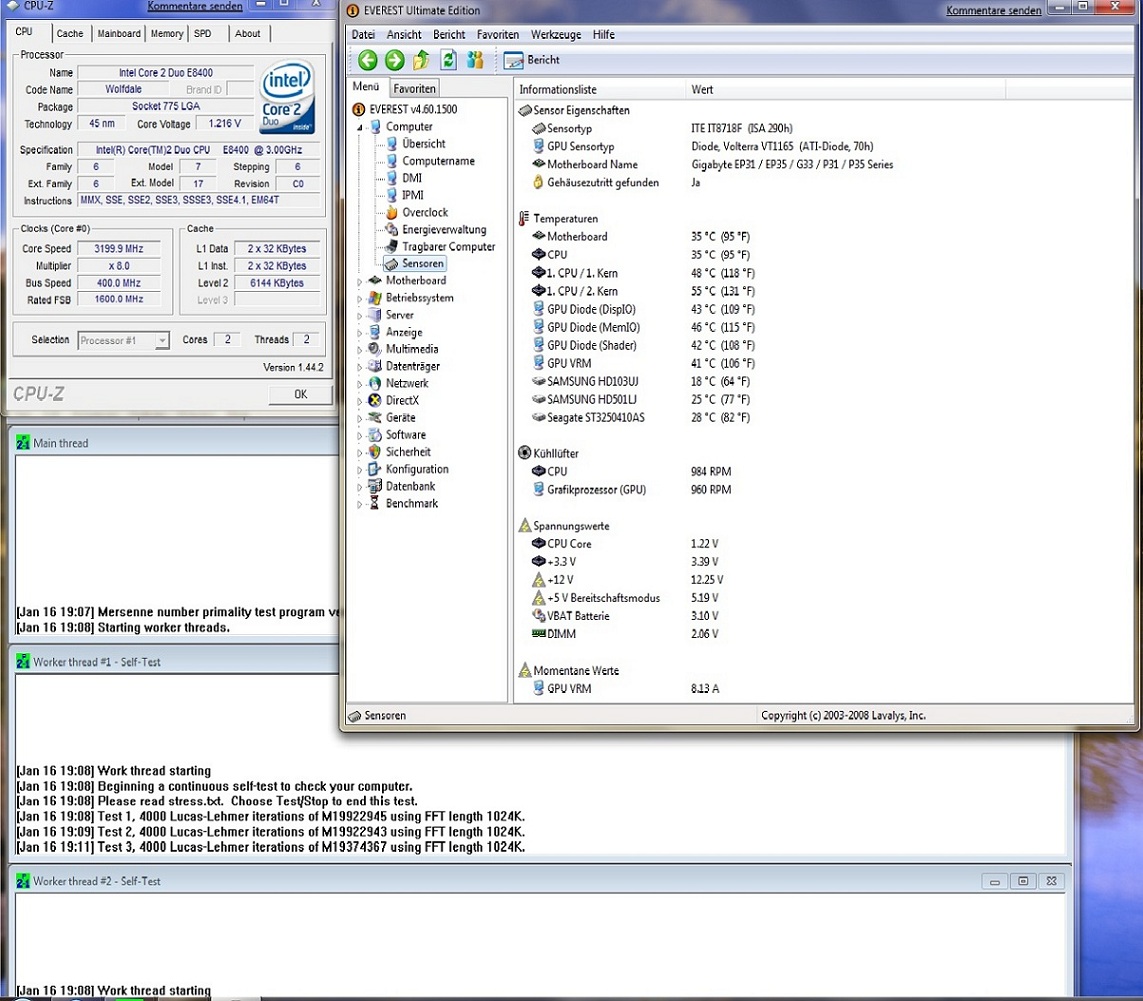Click the Up folder arrow toolbar icon

pos(421,60)
